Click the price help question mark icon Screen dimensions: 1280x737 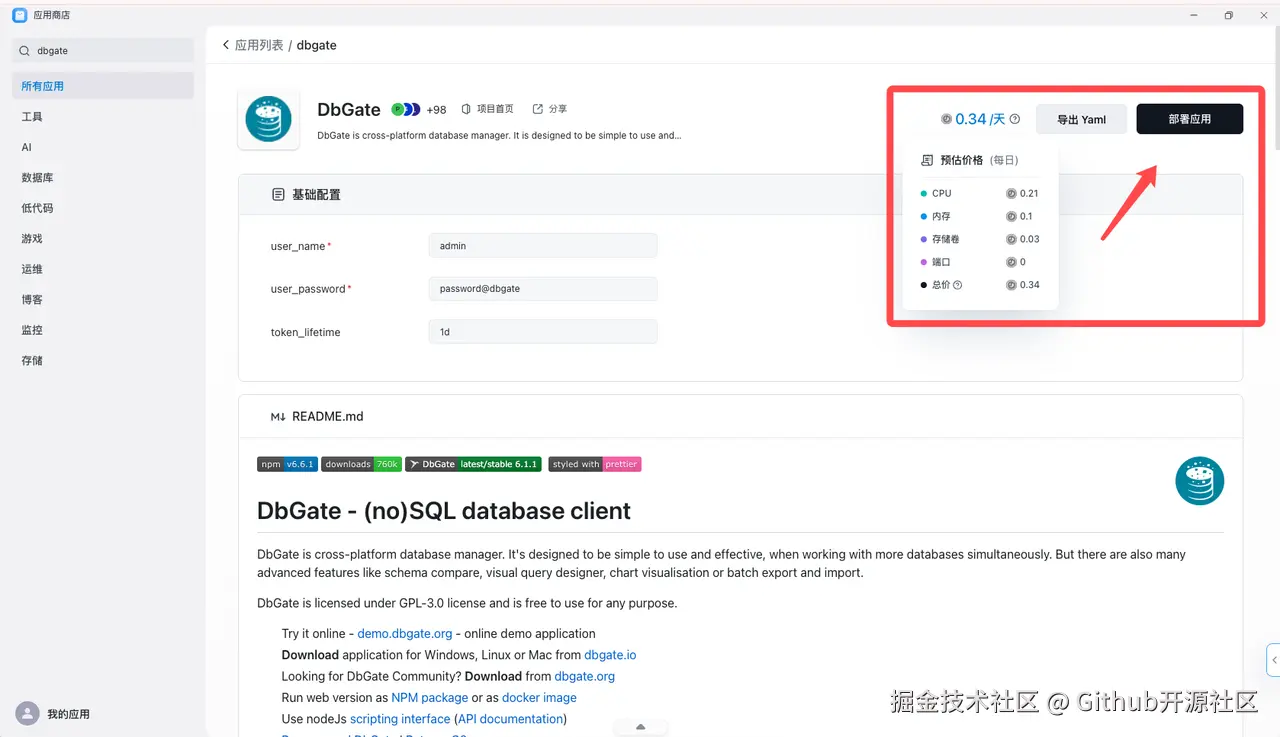coord(1015,119)
